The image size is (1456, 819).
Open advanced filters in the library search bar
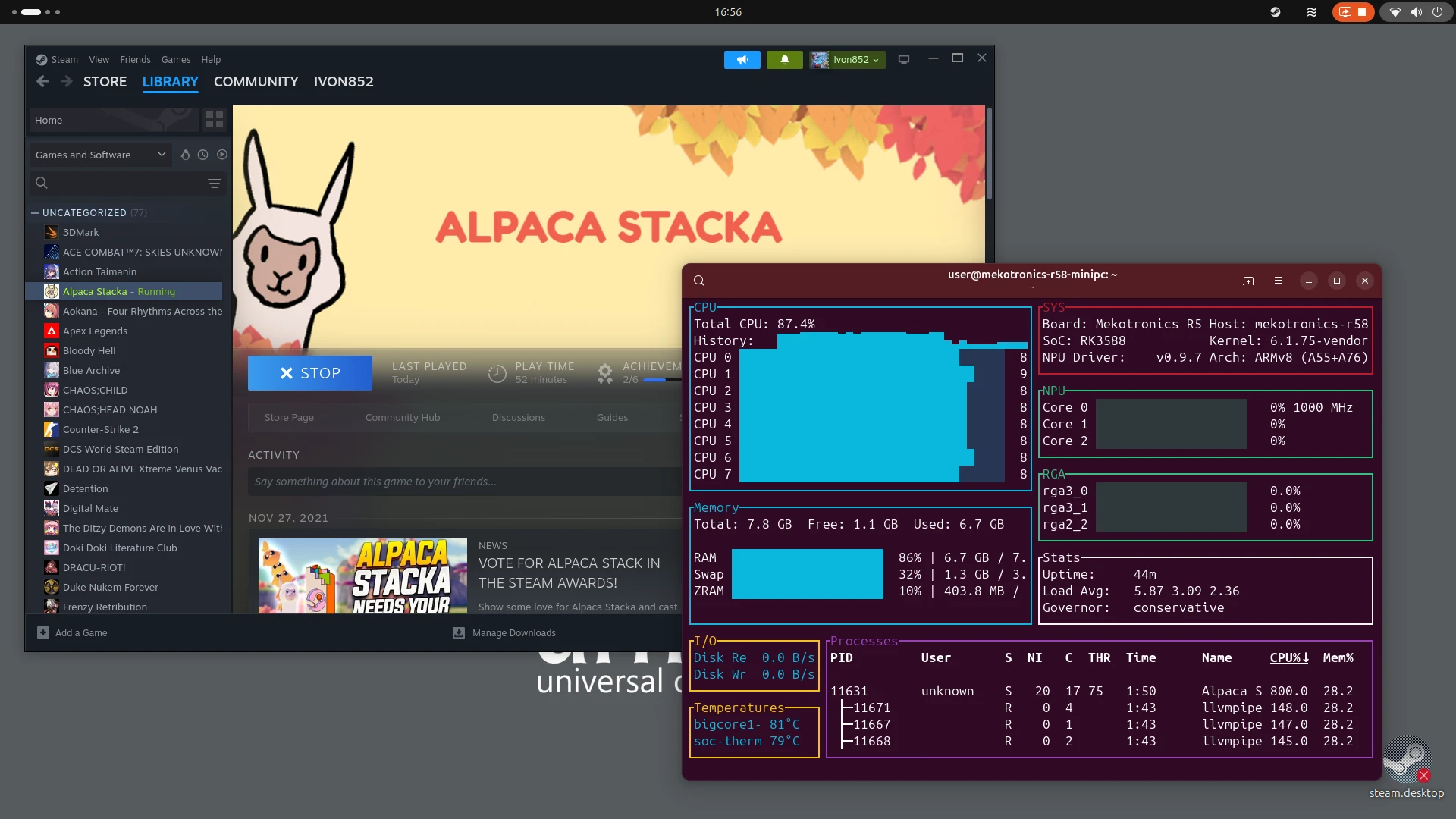pos(215,183)
